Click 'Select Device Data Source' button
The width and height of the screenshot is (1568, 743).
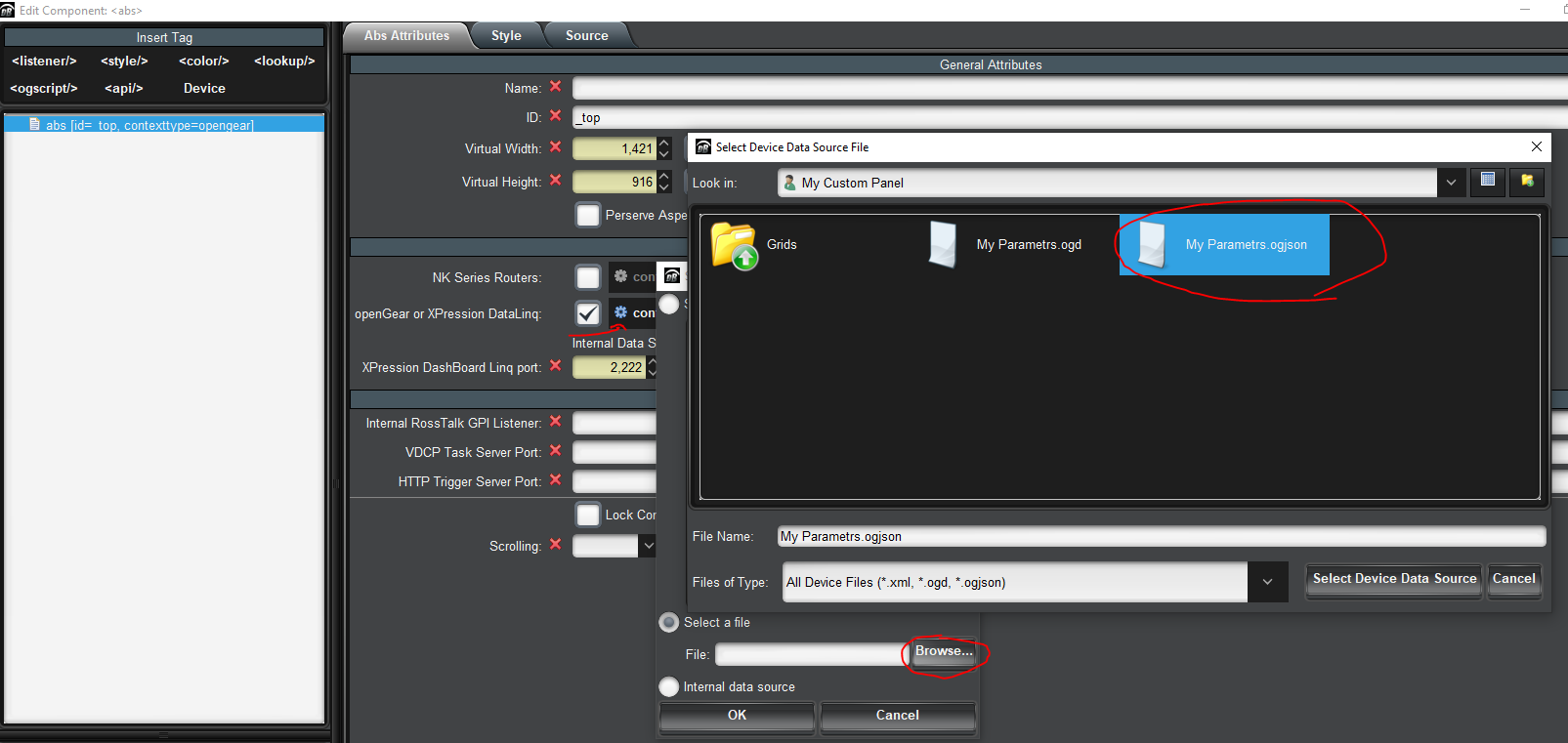click(1394, 580)
